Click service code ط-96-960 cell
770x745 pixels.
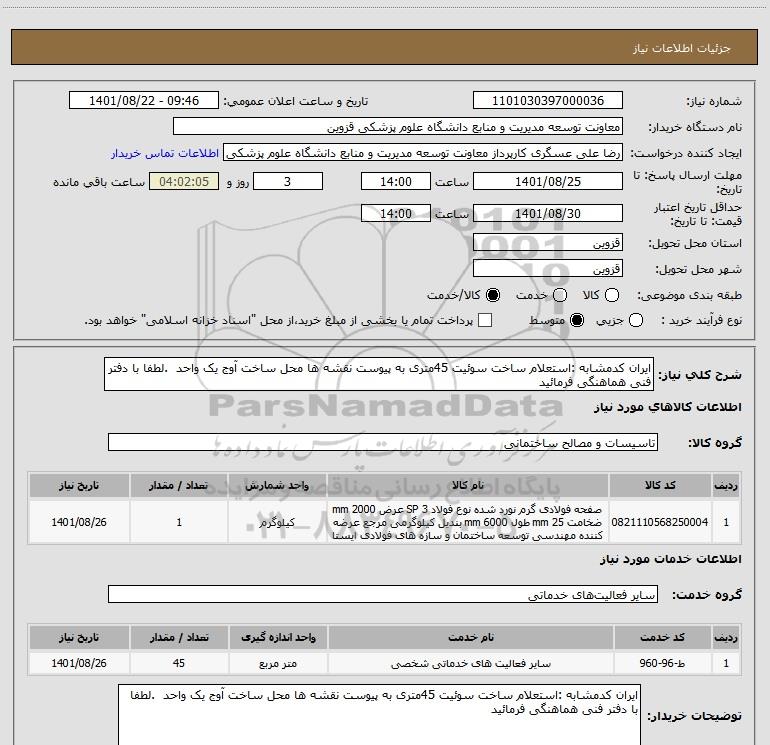(662, 663)
